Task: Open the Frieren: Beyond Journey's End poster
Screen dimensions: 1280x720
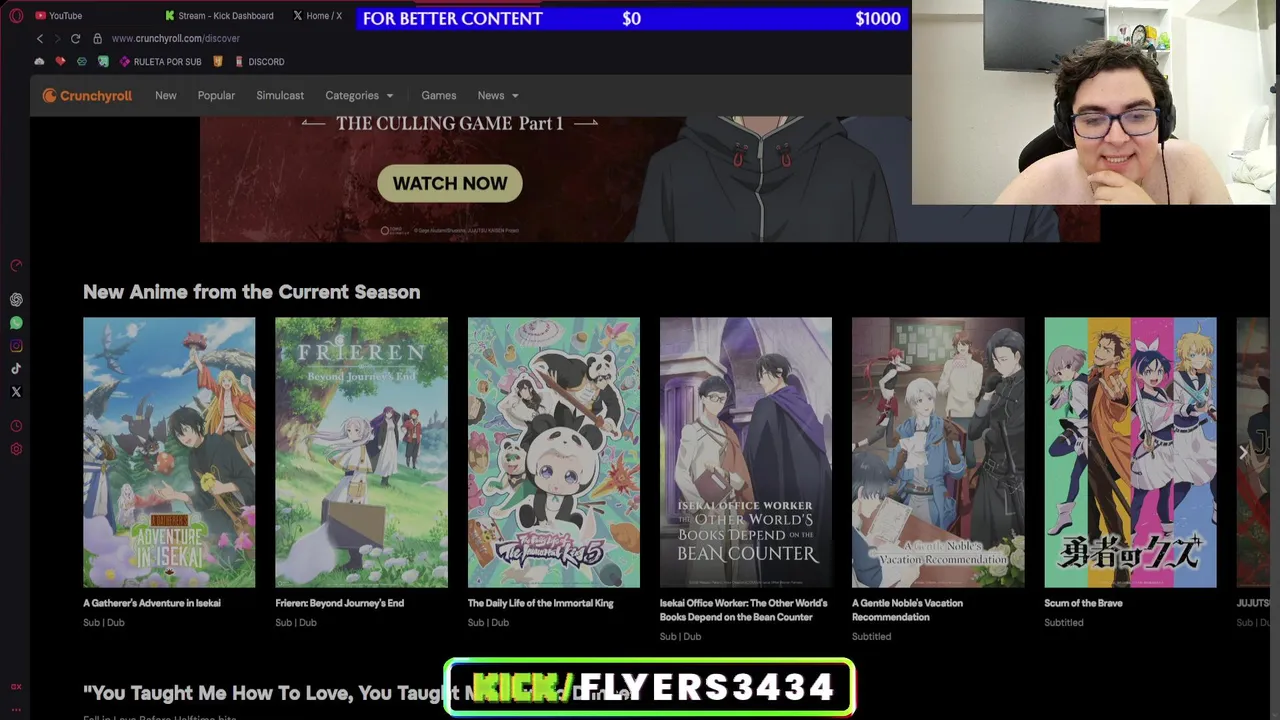Action: tap(361, 452)
